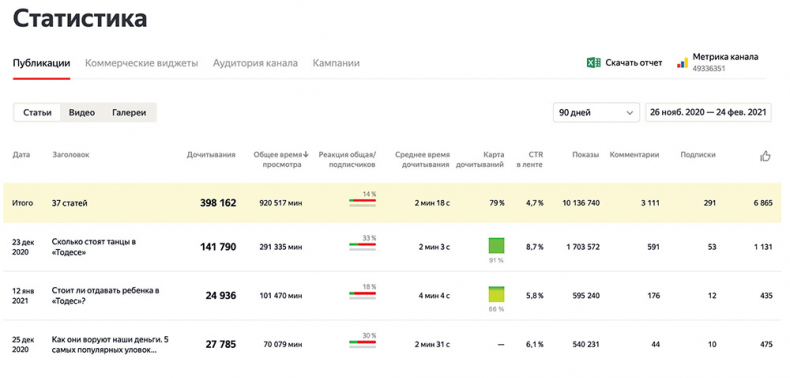Click the Excel icon beside Скачать отчет
790x378 pixels.
(593, 63)
